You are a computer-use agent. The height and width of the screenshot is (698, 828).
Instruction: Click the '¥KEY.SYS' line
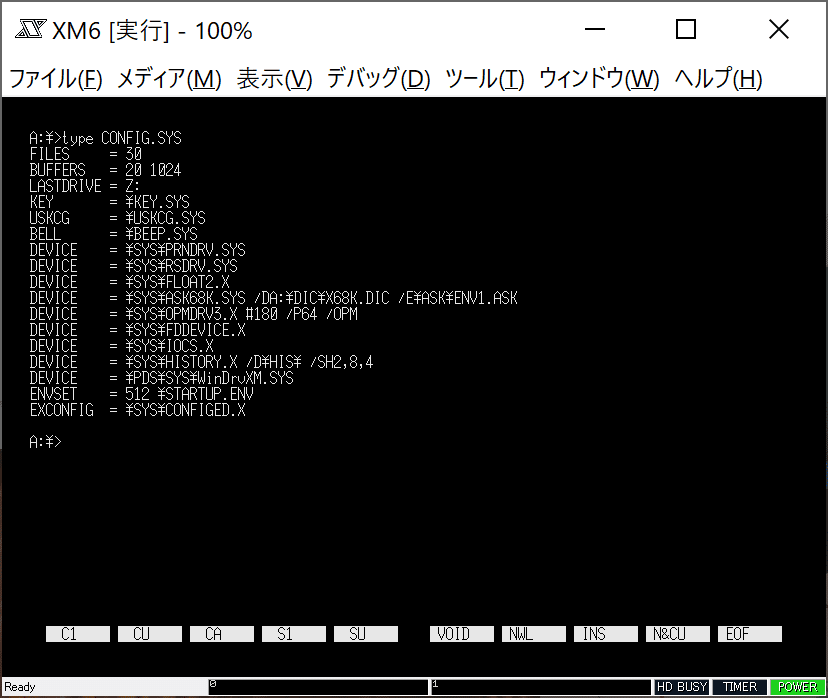click(109, 202)
